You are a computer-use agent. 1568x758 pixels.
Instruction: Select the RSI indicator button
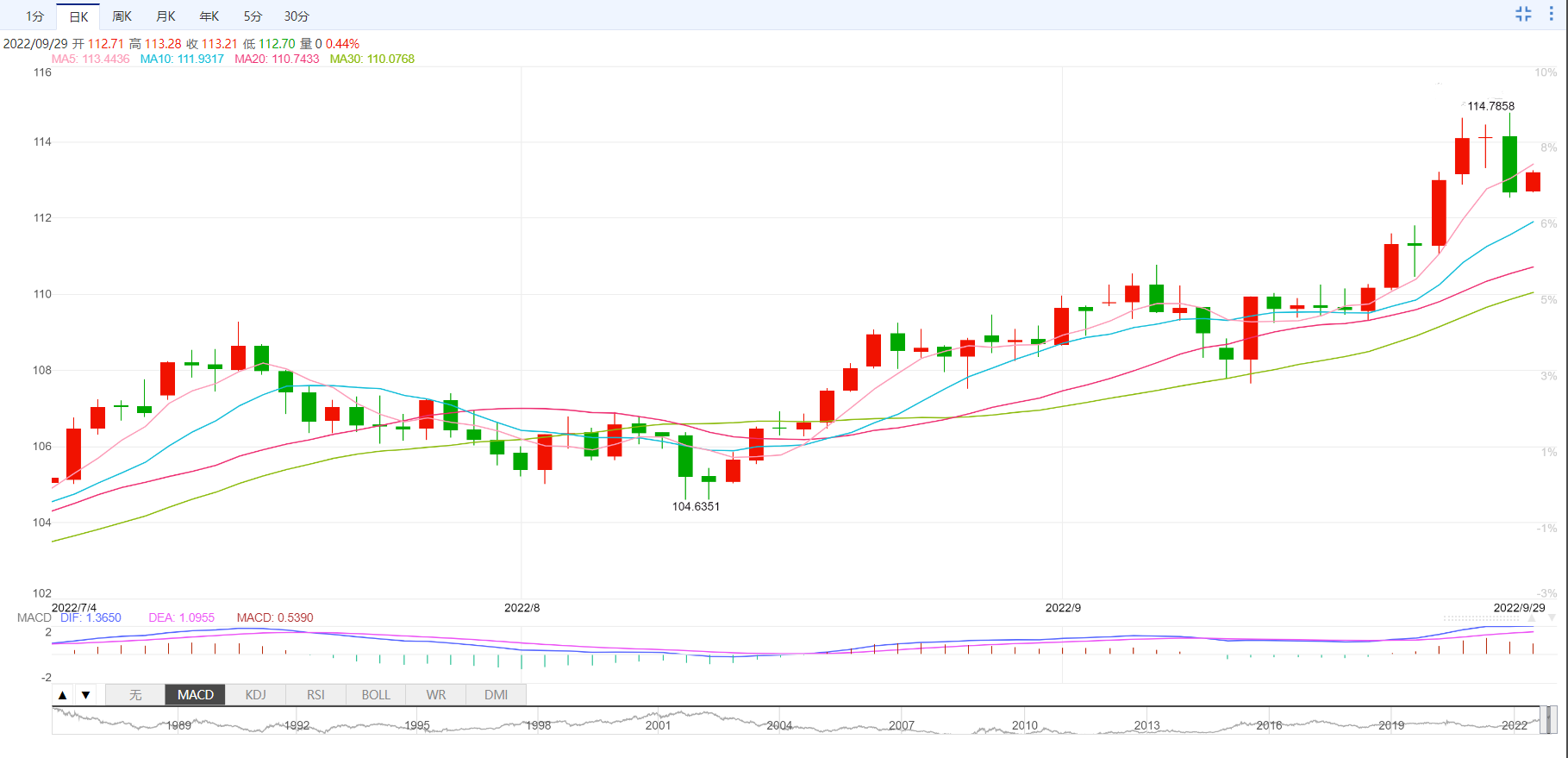click(x=315, y=695)
